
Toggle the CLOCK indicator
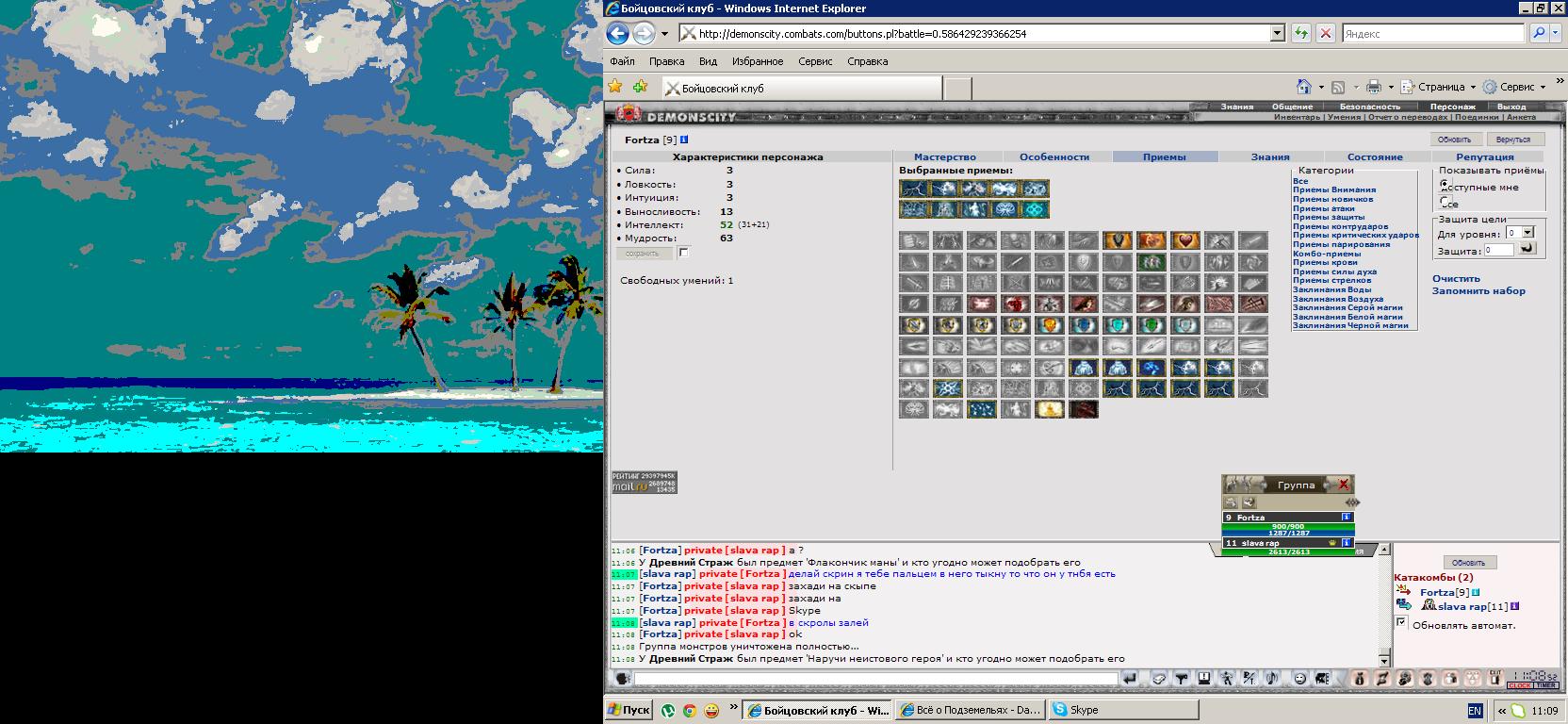coord(1519,685)
